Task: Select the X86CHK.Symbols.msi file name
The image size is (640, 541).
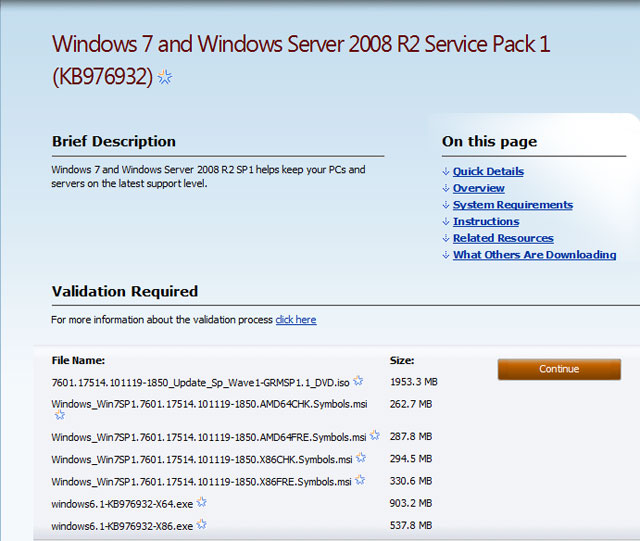Action: (202, 460)
